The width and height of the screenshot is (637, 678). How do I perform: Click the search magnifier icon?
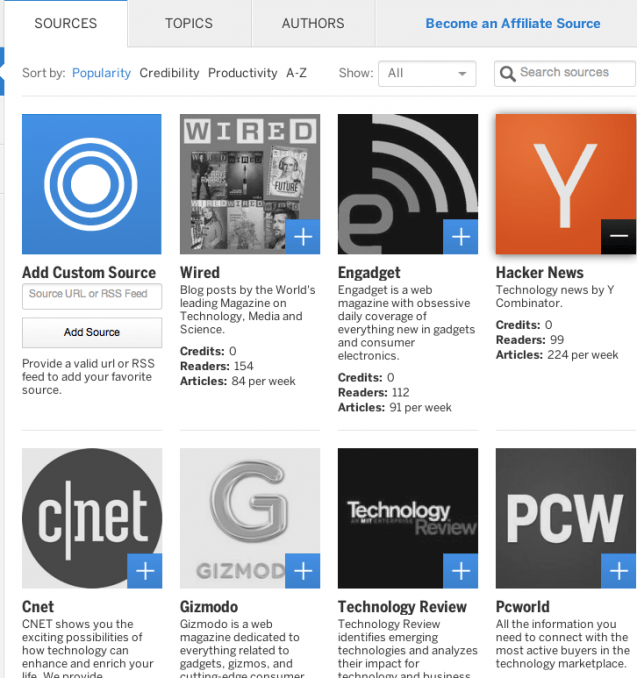pyautogui.click(x=508, y=74)
